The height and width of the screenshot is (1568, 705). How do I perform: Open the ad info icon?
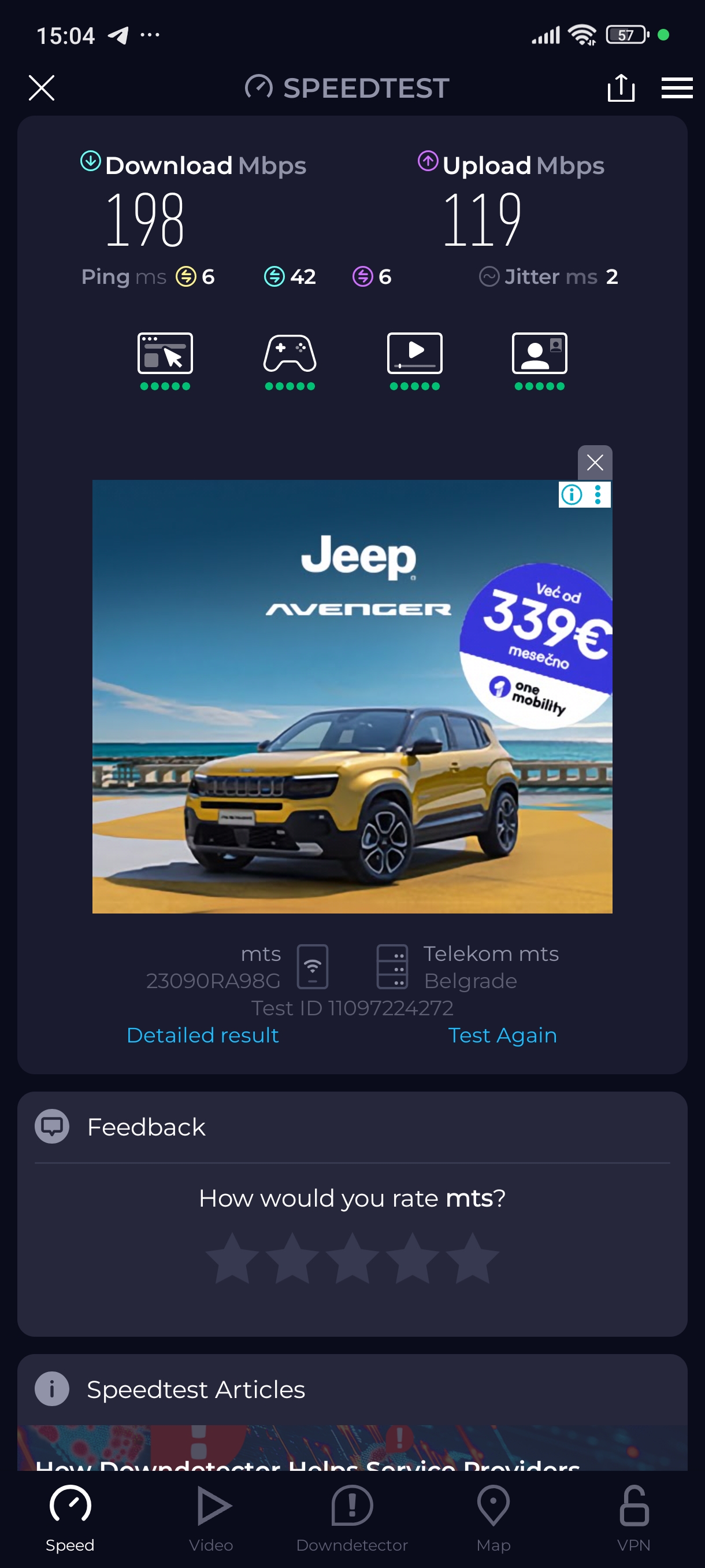572,494
